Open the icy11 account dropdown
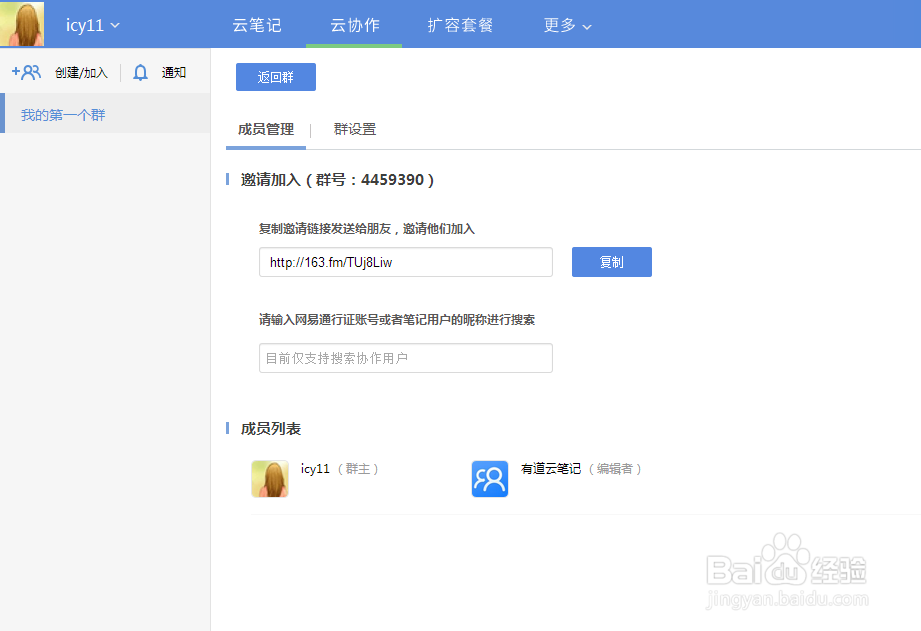 coord(92,24)
